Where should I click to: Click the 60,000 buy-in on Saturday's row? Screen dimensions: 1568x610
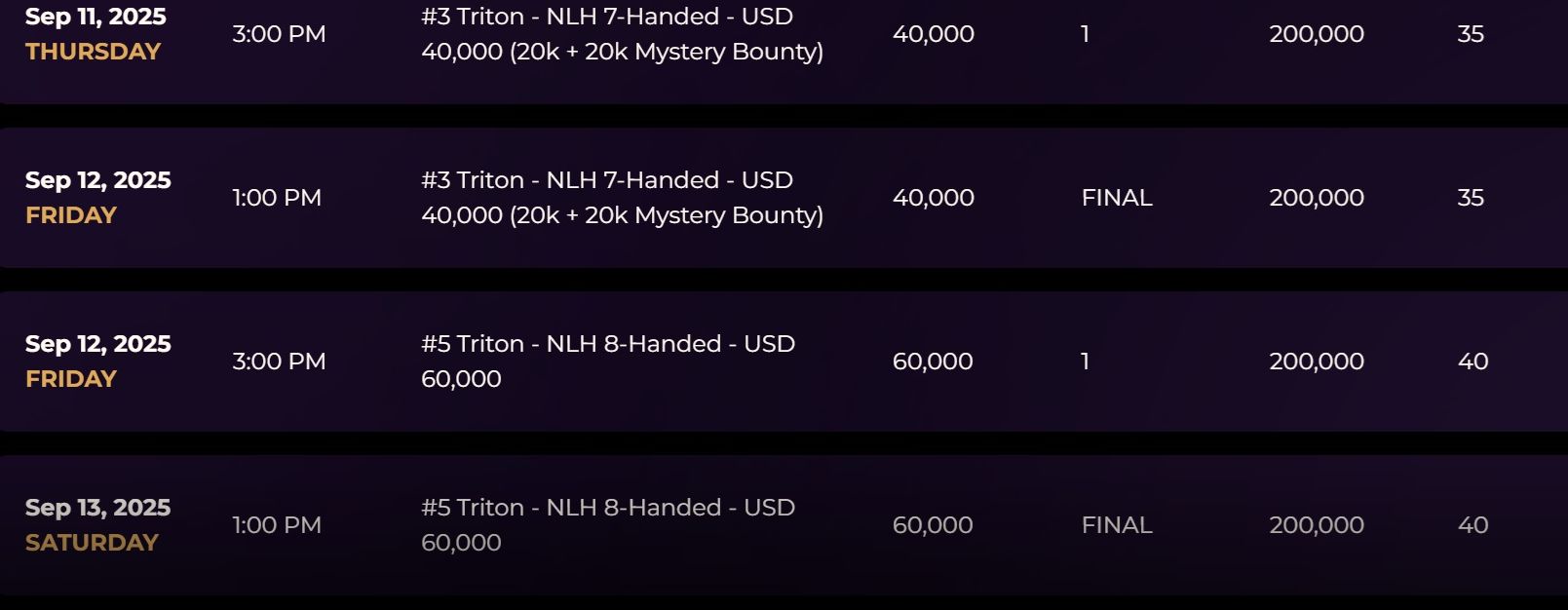pyautogui.click(x=933, y=525)
